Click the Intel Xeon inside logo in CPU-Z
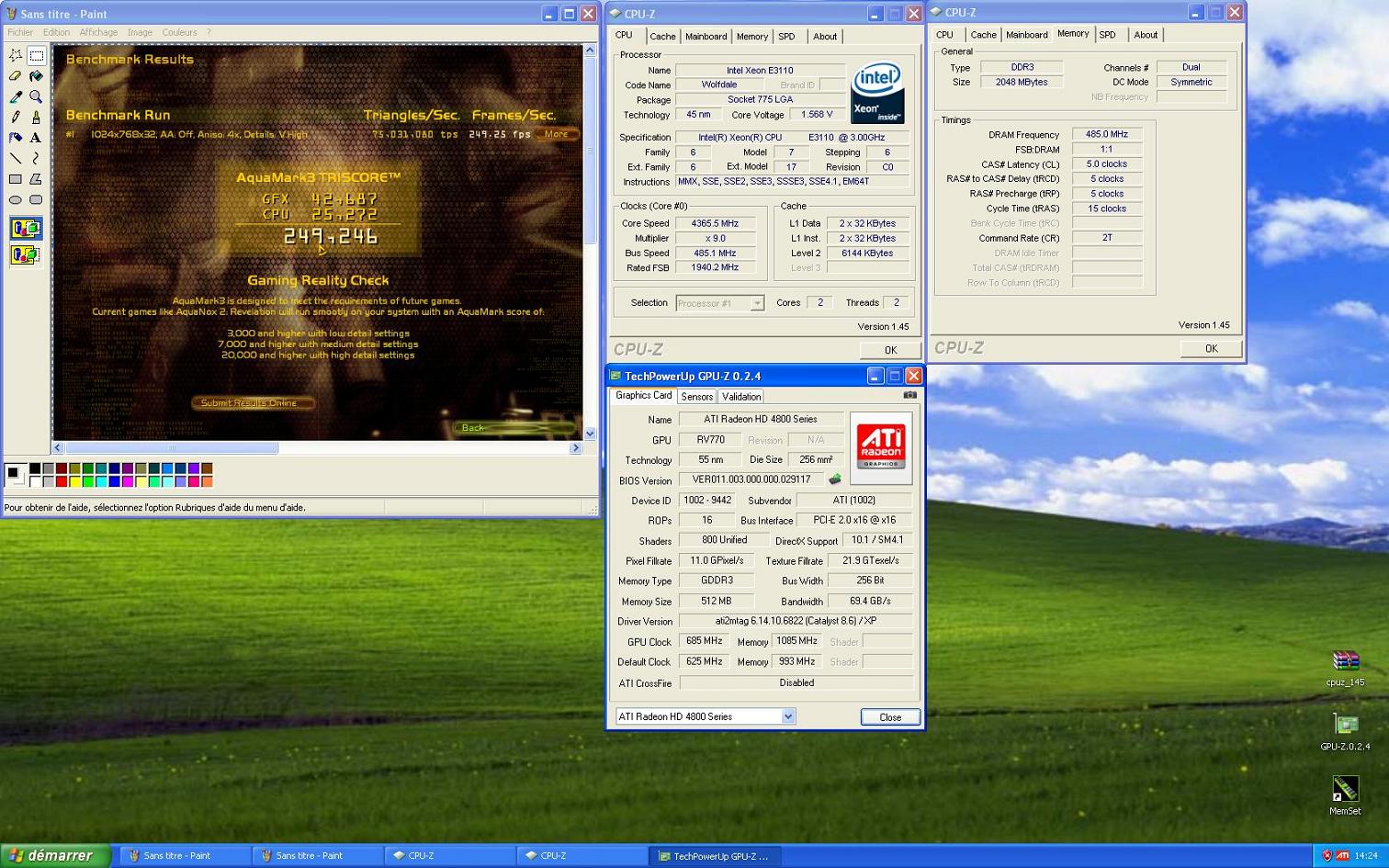The image size is (1389, 868). 877,92
